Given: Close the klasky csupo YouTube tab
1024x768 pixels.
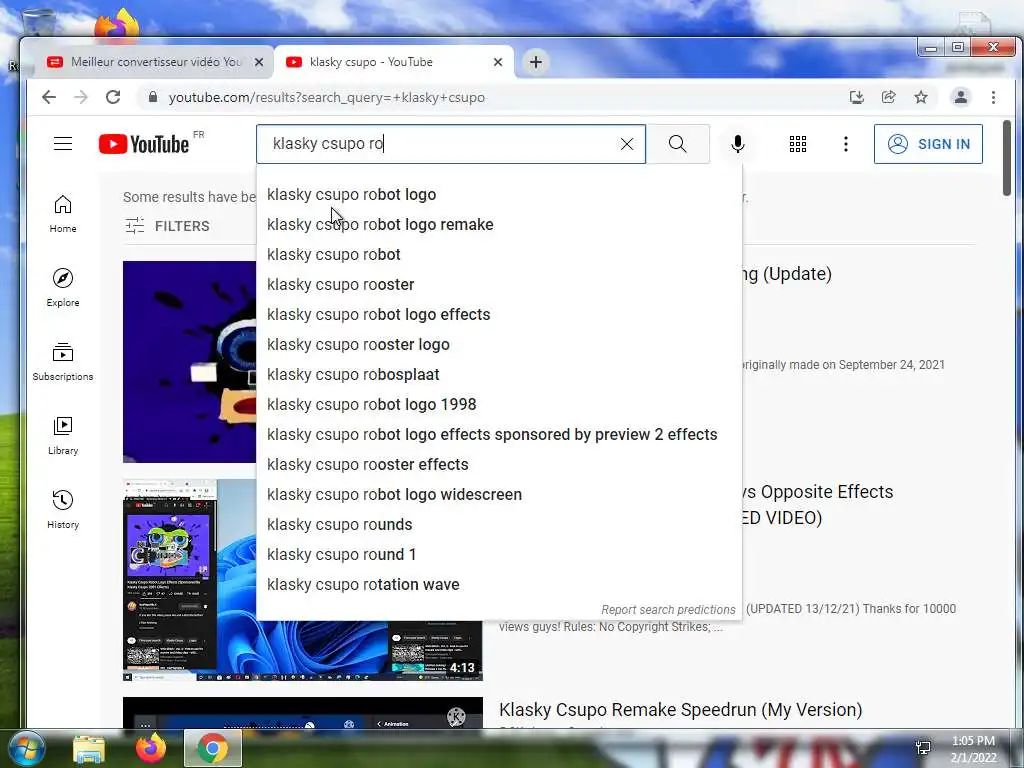Looking at the screenshot, I should [x=498, y=62].
